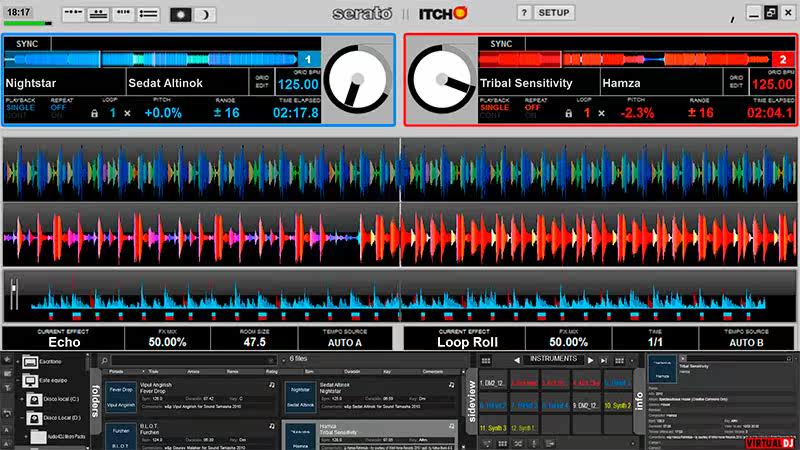
Task: Select the second waveform layout icon
Action: (x=98, y=14)
